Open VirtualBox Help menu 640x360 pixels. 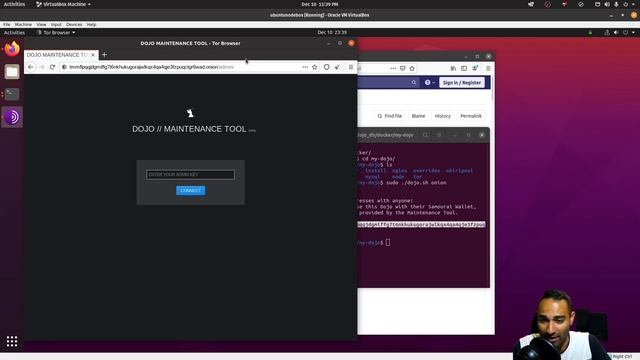click(x=91, y=24)
